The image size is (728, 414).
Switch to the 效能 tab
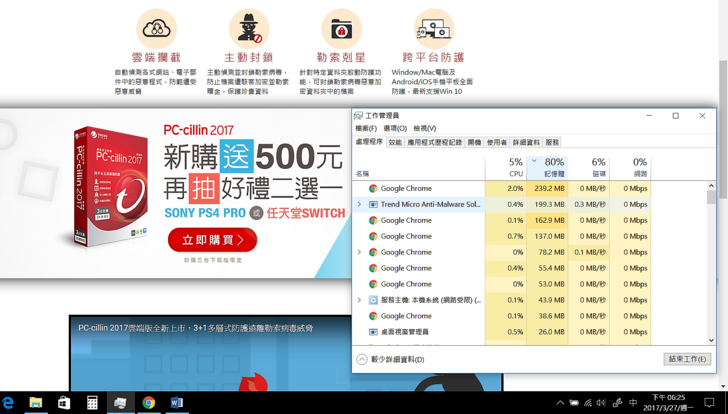pyautogui.click(x=395, y=143)
